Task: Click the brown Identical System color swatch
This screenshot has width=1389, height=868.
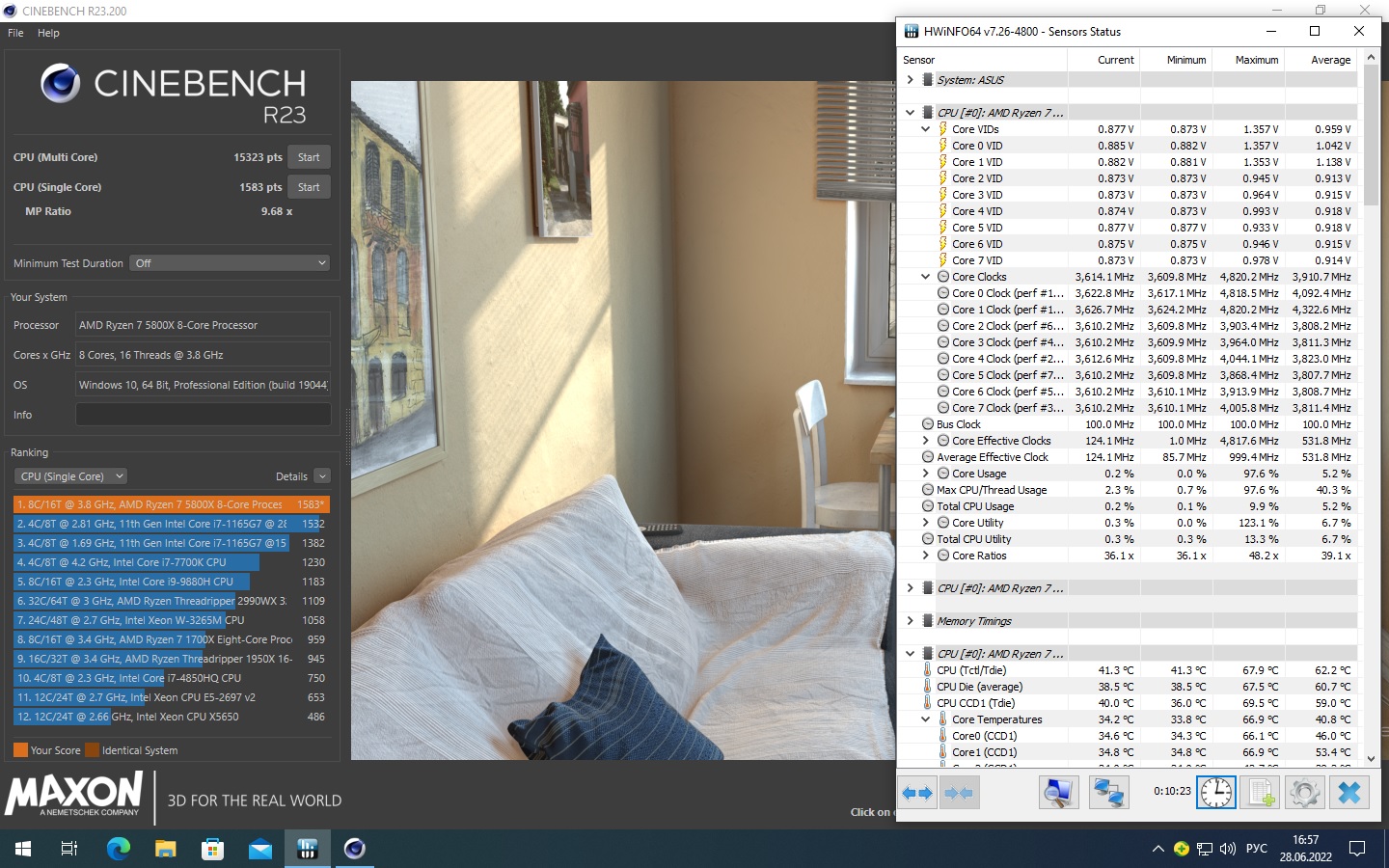Action: click(x=92, y=750)
